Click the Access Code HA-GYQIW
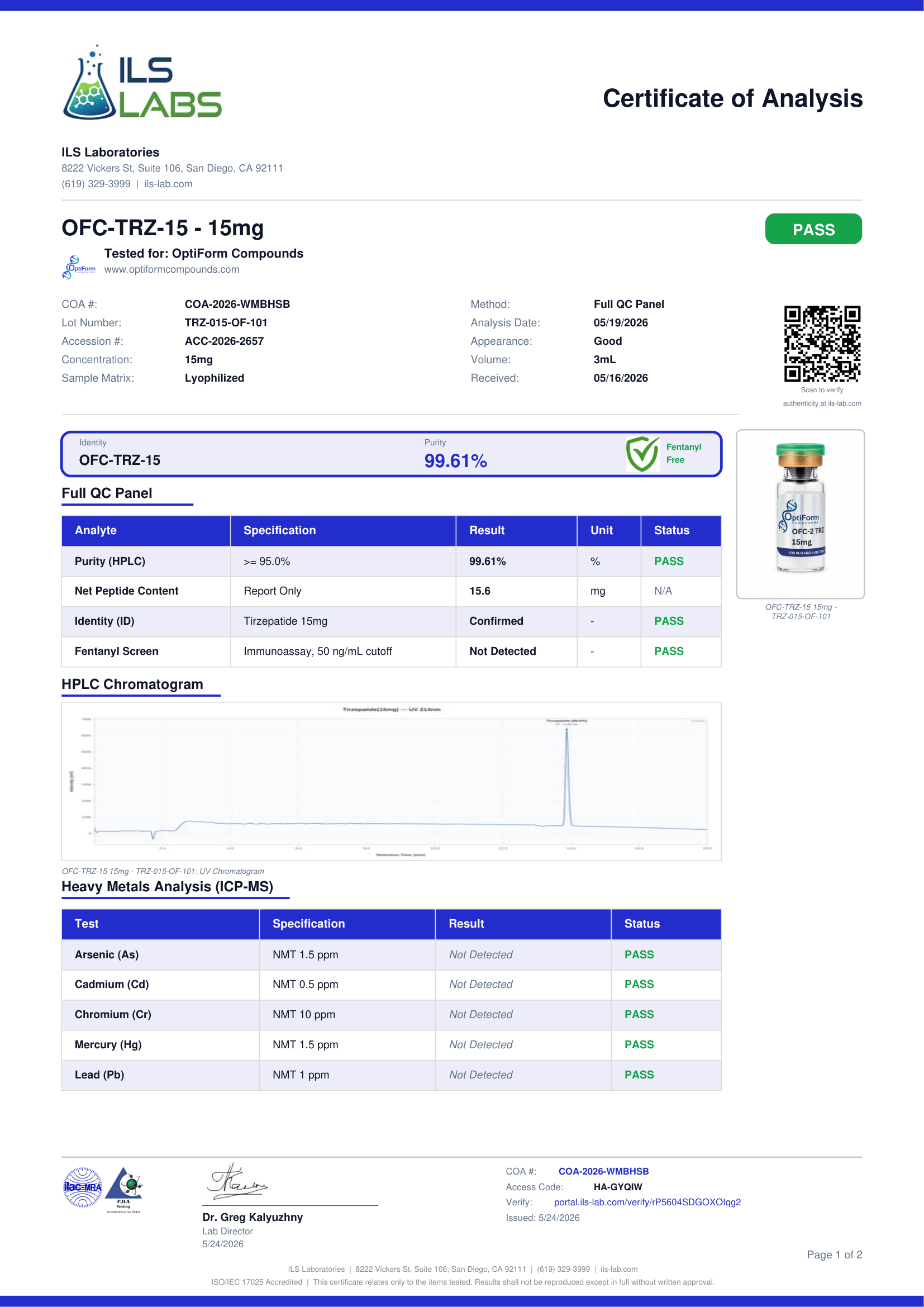Viewport: 924px width, 1307px height. (x=617, y=1187)
